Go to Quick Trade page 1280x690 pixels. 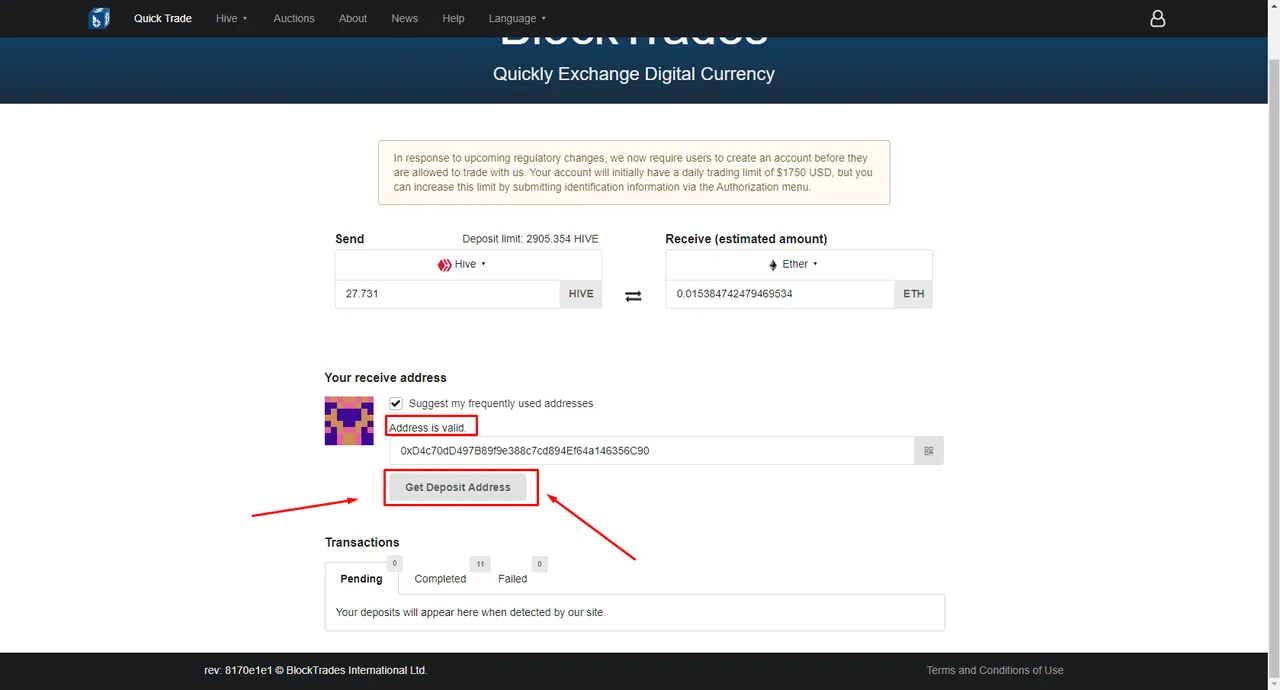click(x=163, y=18)
